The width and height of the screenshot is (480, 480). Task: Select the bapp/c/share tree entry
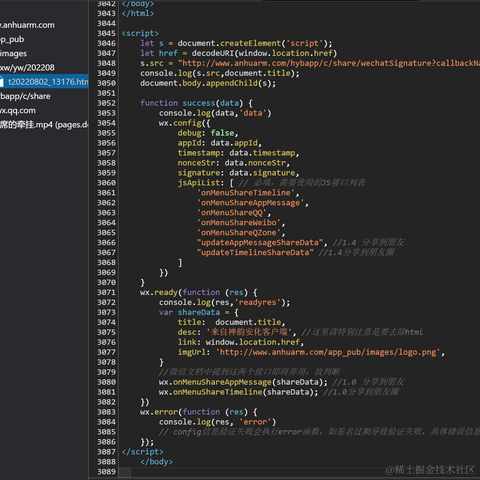click(25, 96)
